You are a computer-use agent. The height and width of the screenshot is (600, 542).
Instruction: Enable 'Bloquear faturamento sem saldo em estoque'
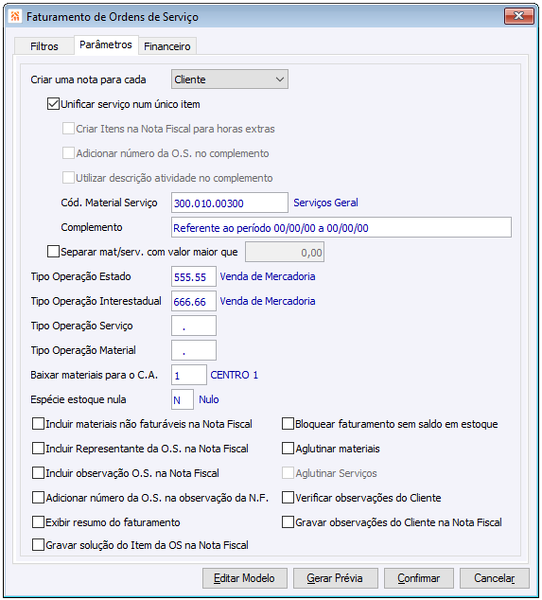[288, 424]
